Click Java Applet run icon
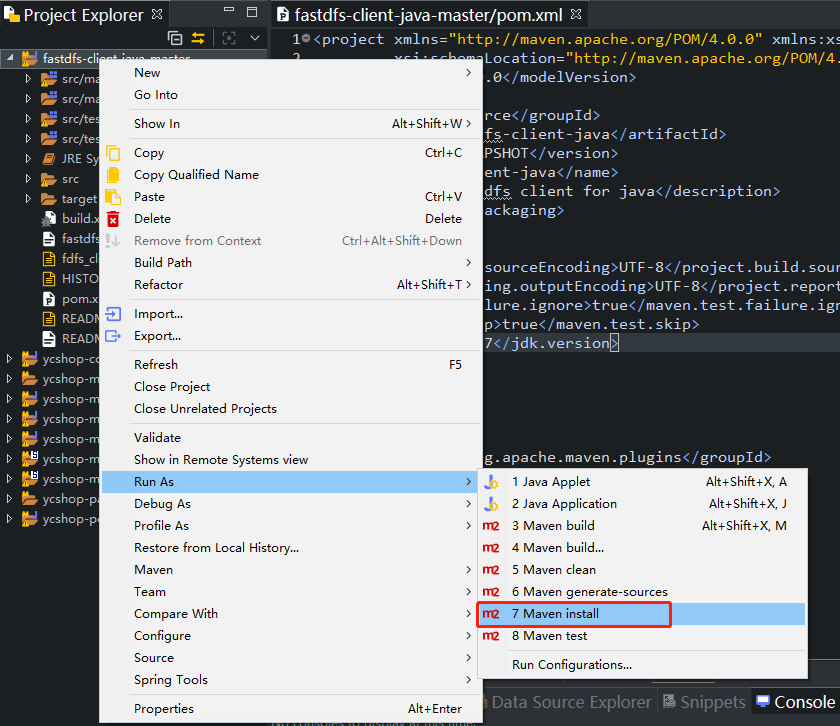Viewport: 840px width, 726px height. pyautogui.click(x=491, y=482)
